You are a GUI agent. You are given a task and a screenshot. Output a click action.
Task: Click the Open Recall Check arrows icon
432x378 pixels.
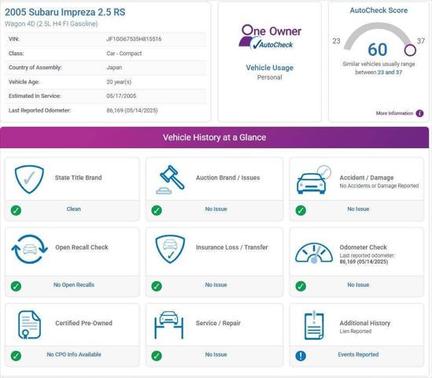point(29,249)
